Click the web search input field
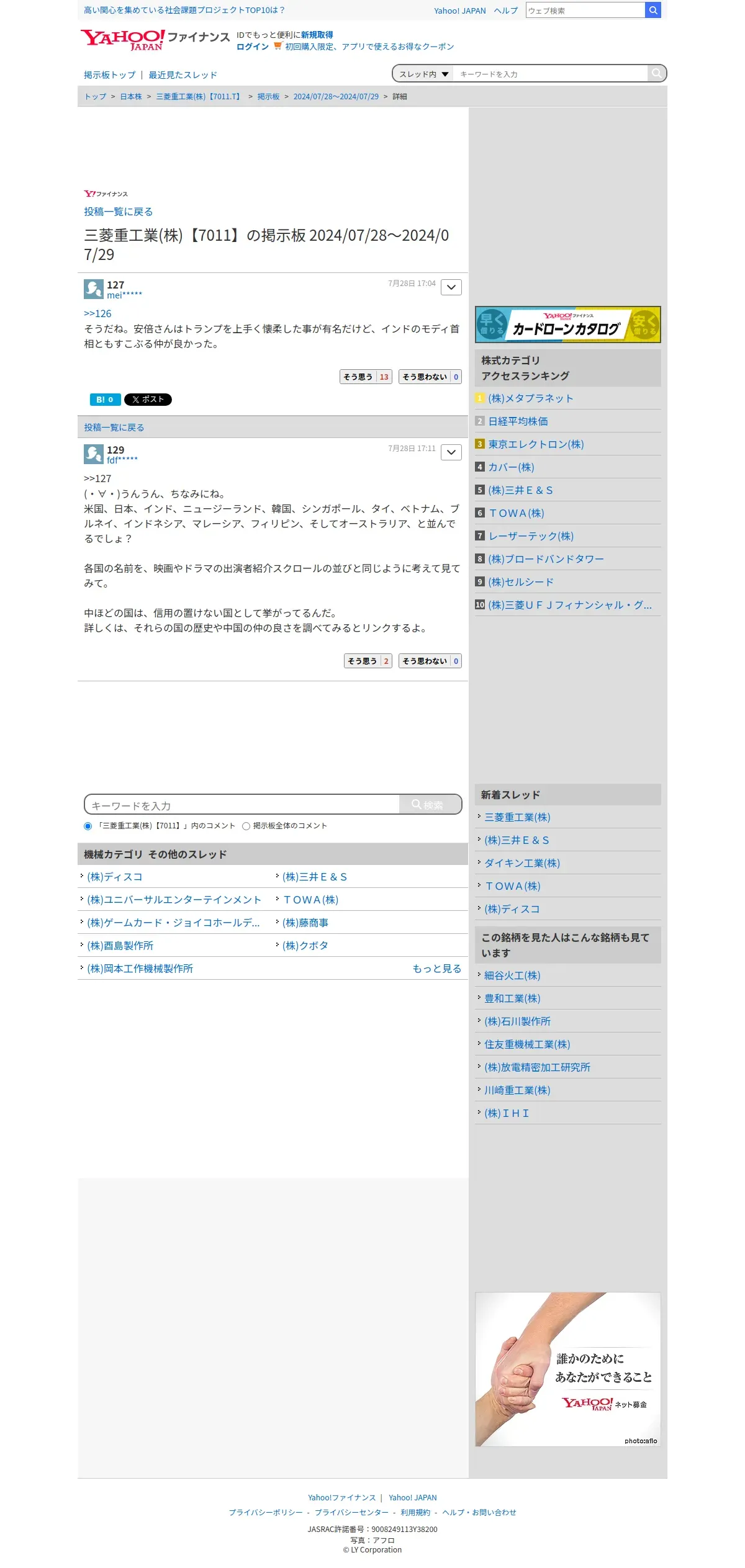745x1568 pixels. coord(585,10)
